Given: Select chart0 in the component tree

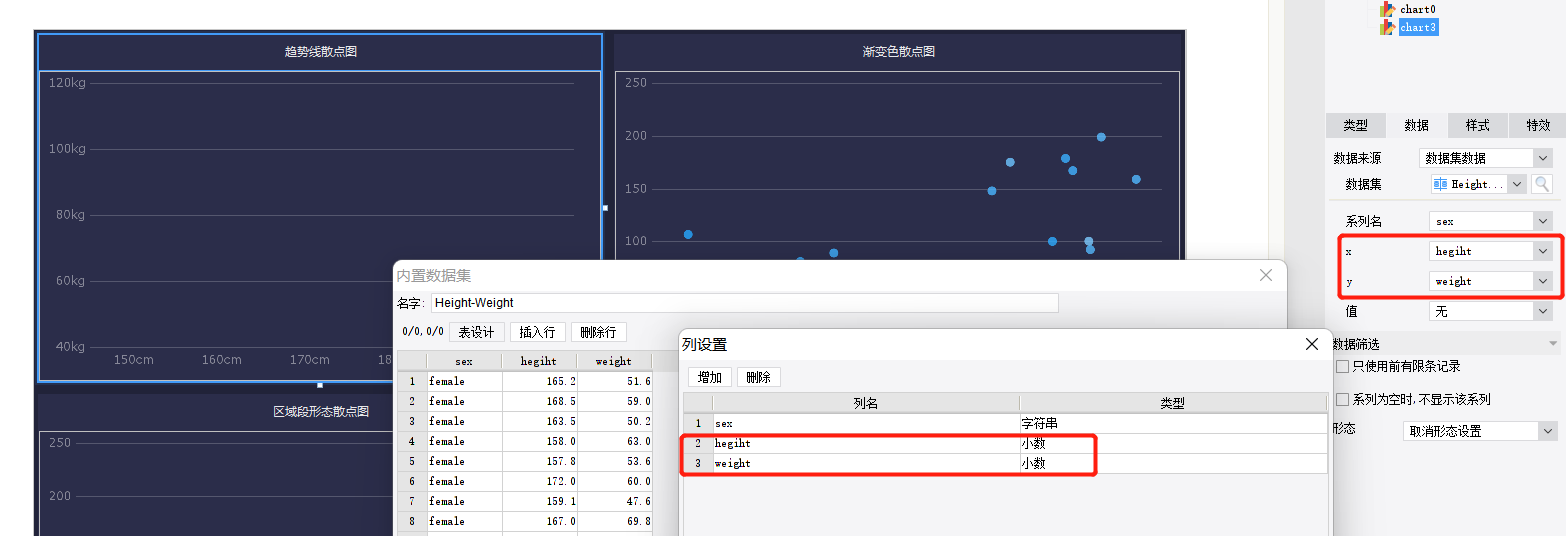Looking at the screenshot, I should pos(1417,9).
